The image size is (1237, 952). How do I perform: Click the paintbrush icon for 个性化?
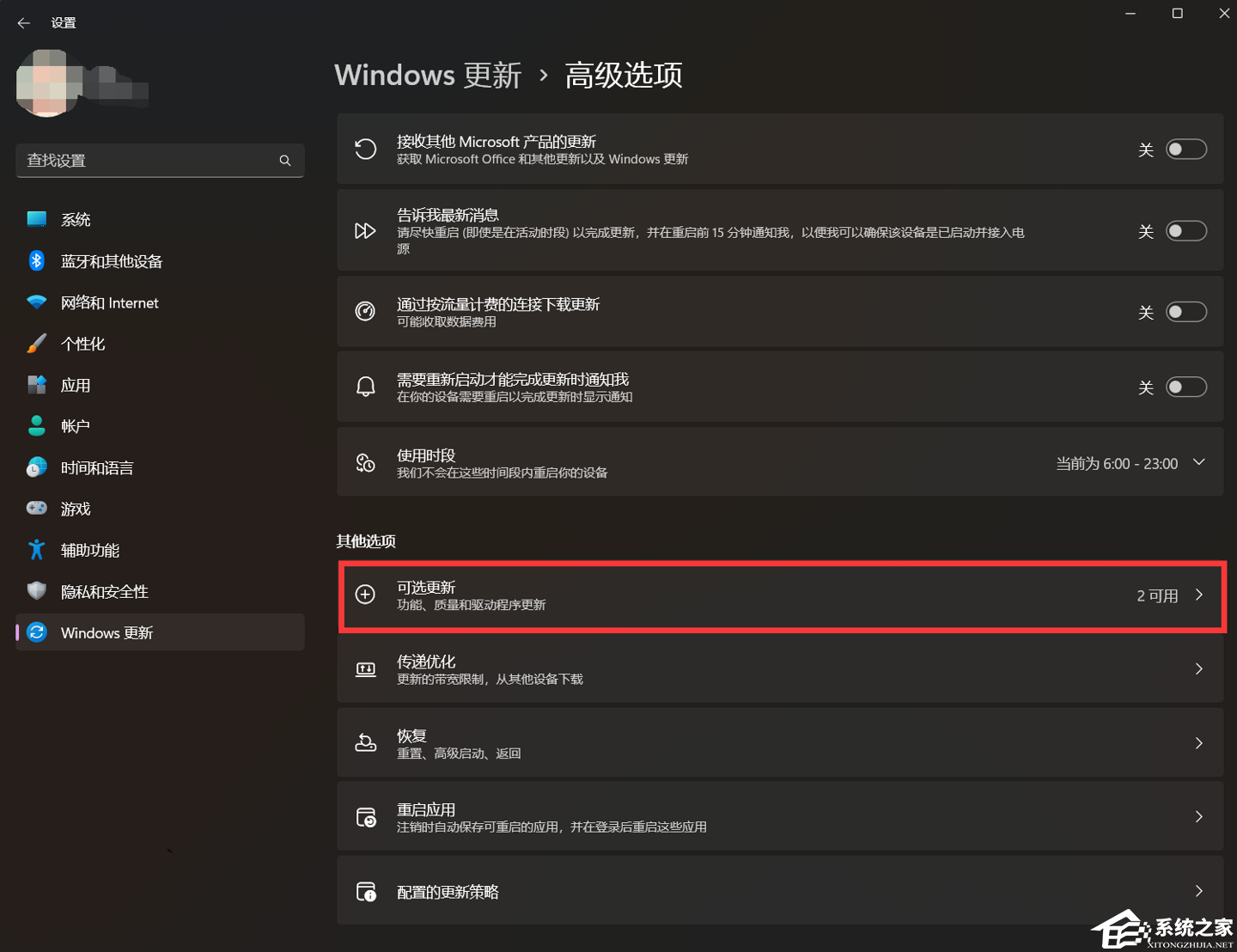tap(36, 344)
